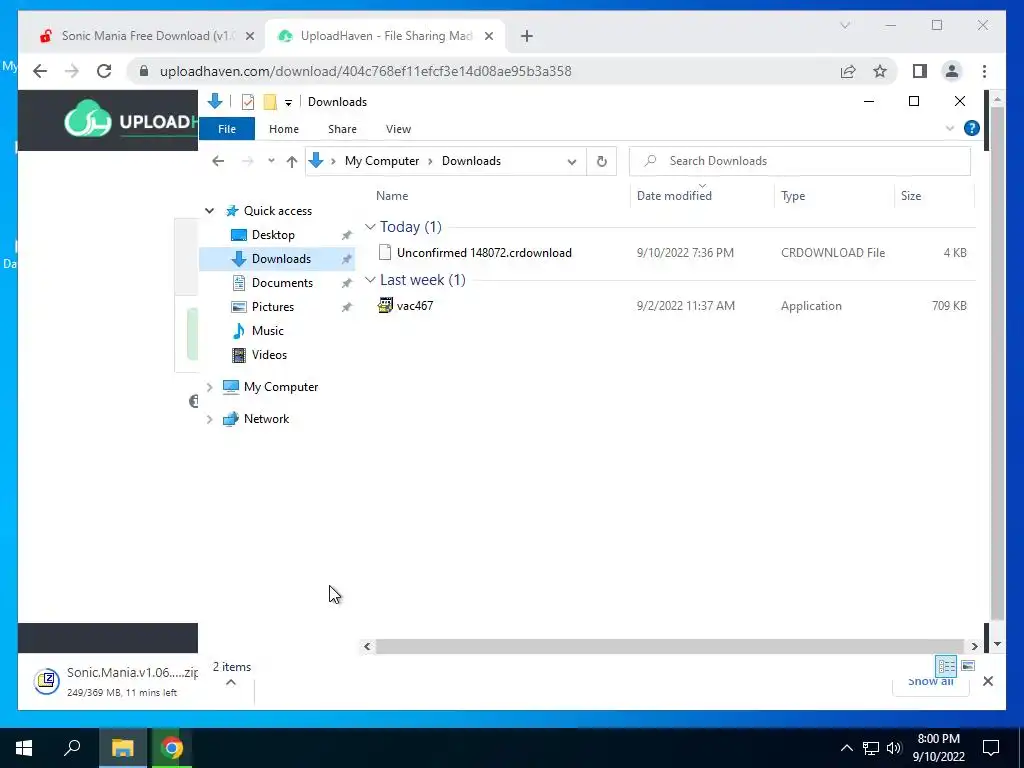Collapse the Last week (1) group
This screenshot has width=1024, height=768.
coord(370,280)
